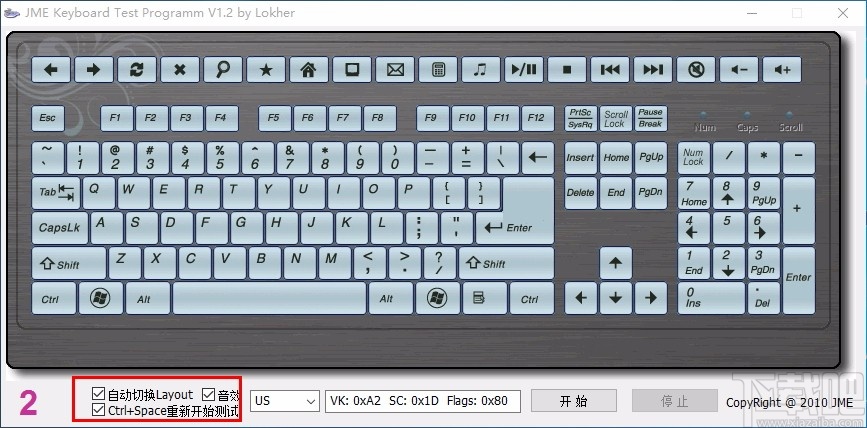Click the standalone Left arrow key
This screenshot has width=867, height=428.
pyautogui.click(x=581, y=299)
